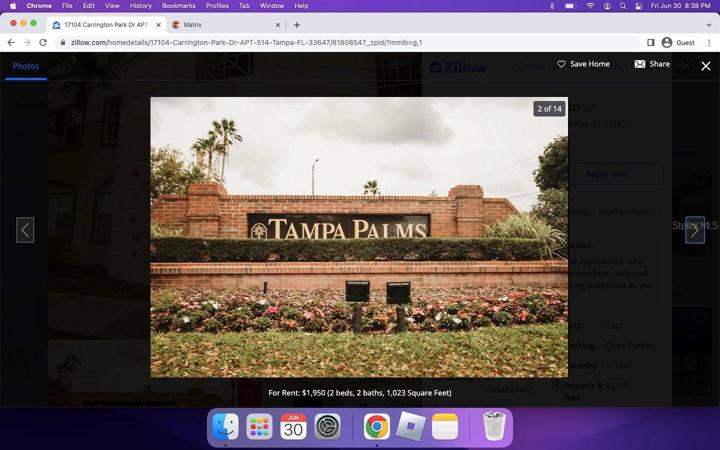720x450 pixels.
Task: Open Spotlight search magnifier
Action: pyautogui.click(x=623, y=6)
